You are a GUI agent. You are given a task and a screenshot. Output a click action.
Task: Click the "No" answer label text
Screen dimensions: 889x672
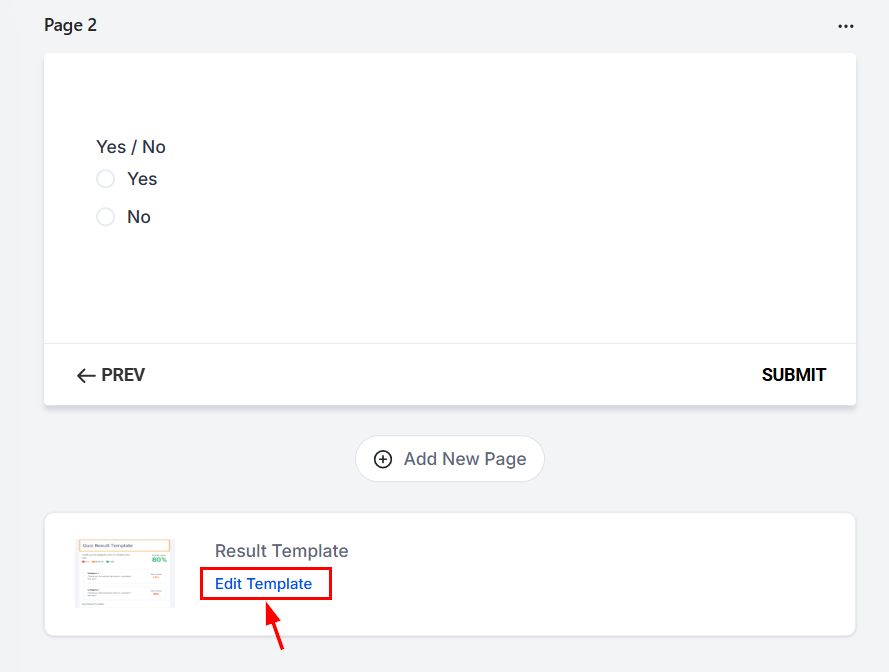(x=139, y=217)
